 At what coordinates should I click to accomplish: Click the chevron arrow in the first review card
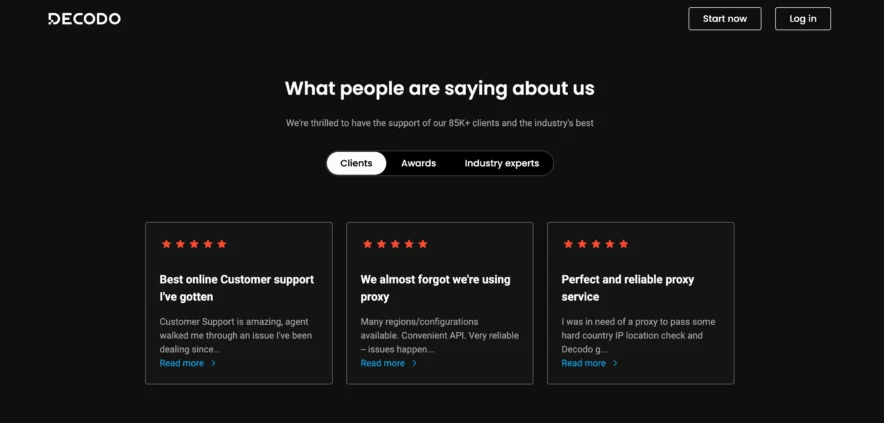click(213, 363)
